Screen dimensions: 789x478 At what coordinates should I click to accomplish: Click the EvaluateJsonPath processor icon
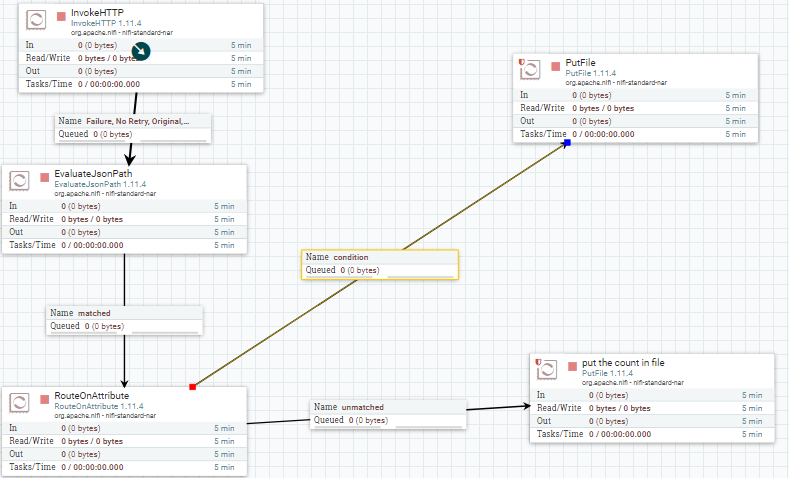tap(19, 181)
